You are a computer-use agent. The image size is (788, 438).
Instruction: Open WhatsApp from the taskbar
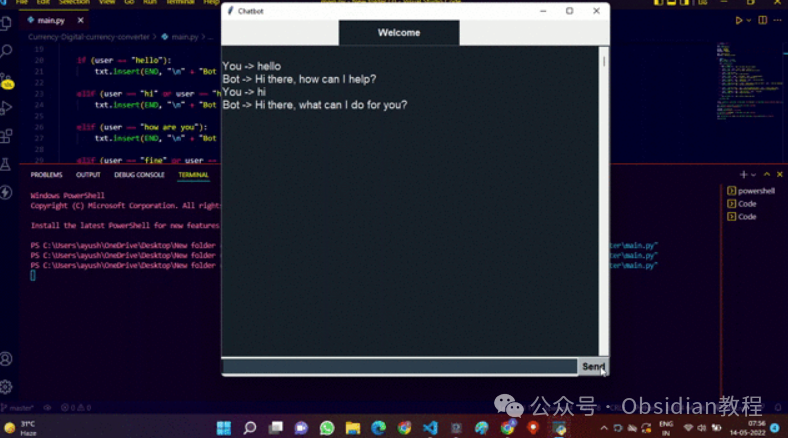click(327, 428)
